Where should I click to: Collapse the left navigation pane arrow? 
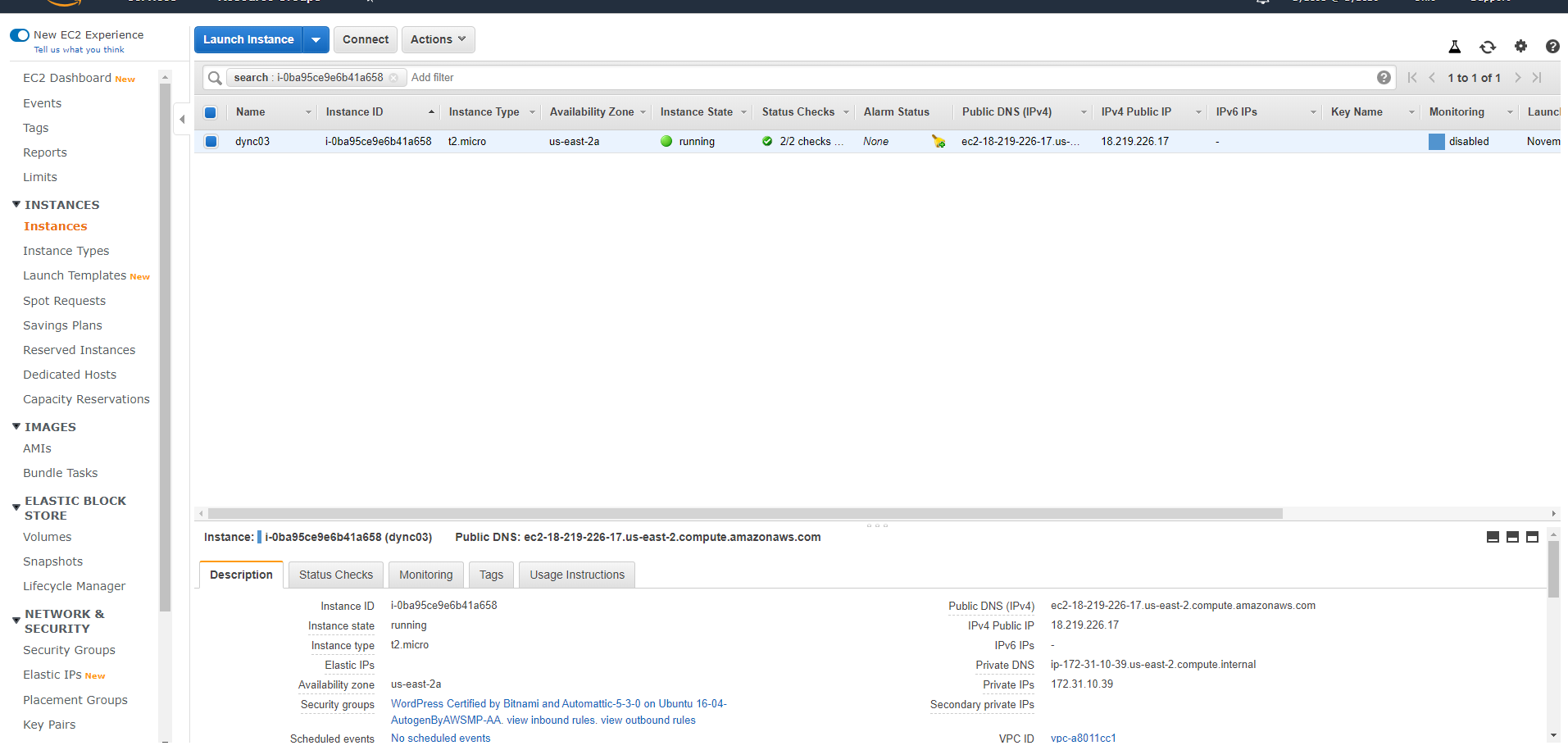182,120
